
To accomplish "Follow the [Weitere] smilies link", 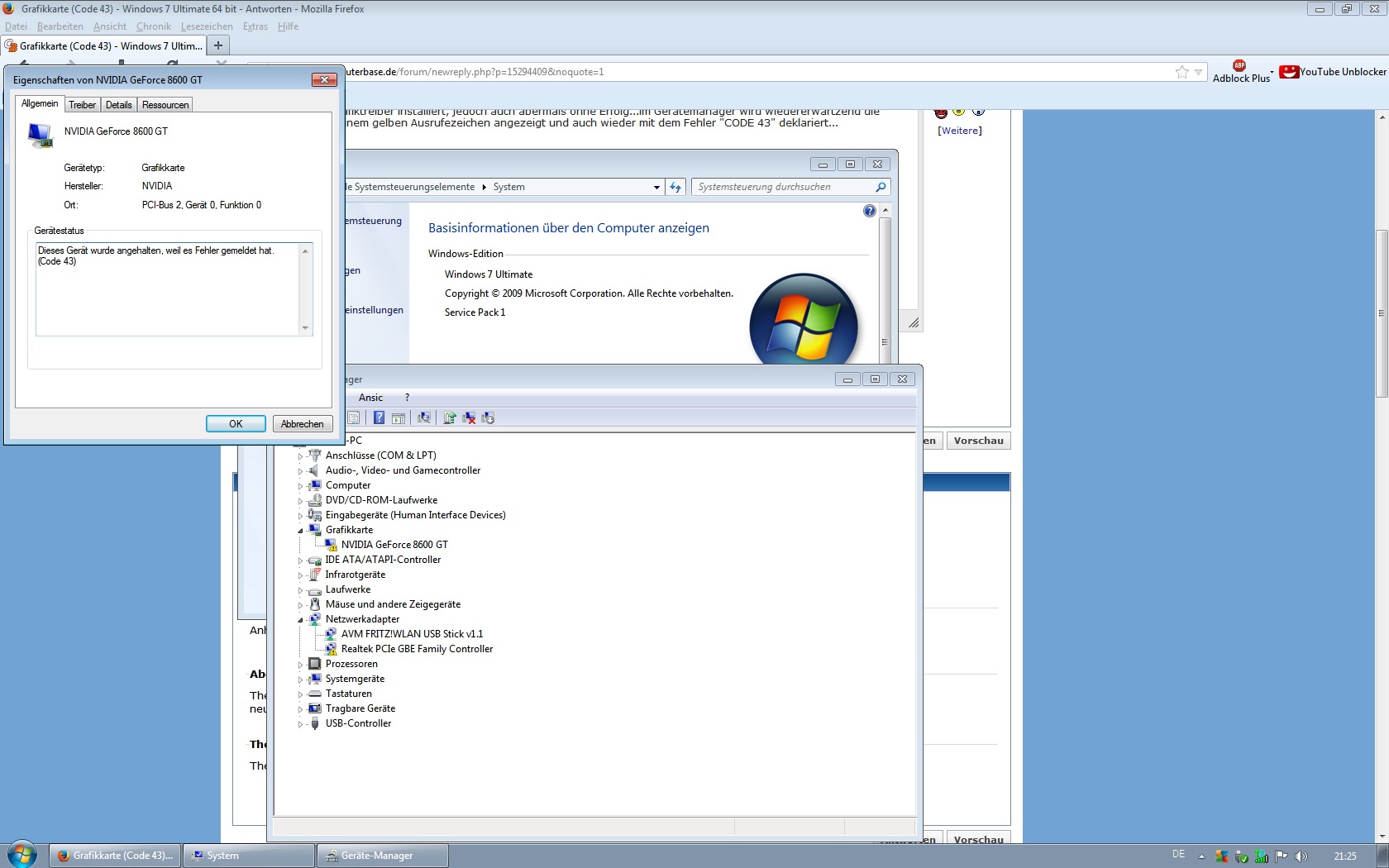I will [960, 131].
